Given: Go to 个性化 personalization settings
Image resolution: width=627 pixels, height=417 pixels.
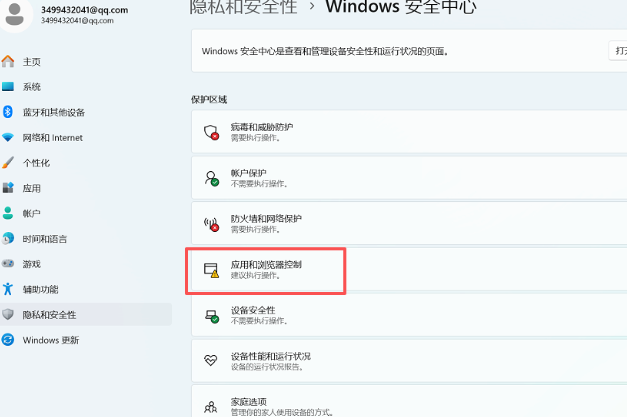Looking at the screenshot, I should click(x=36, y=163).
